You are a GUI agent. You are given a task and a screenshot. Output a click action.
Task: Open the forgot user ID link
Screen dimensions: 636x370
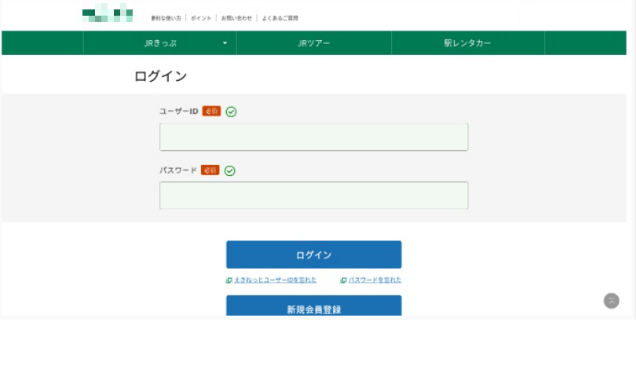coord(275,280)
